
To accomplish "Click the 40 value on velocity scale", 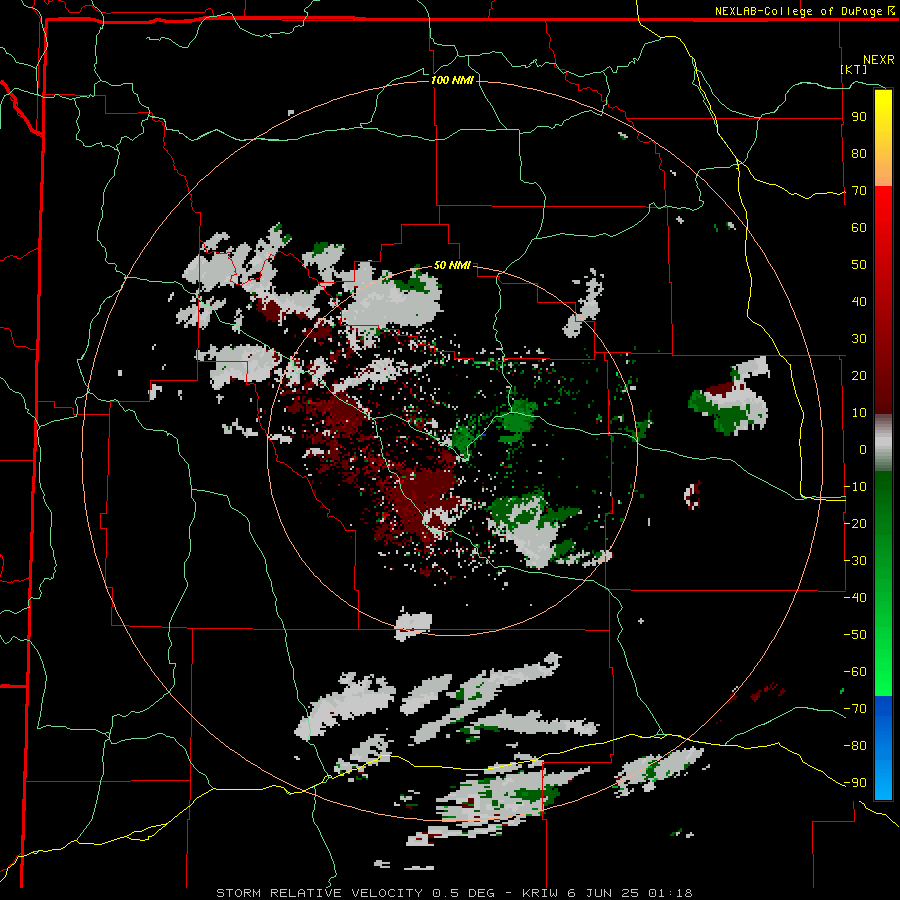I will coord(859,301).
